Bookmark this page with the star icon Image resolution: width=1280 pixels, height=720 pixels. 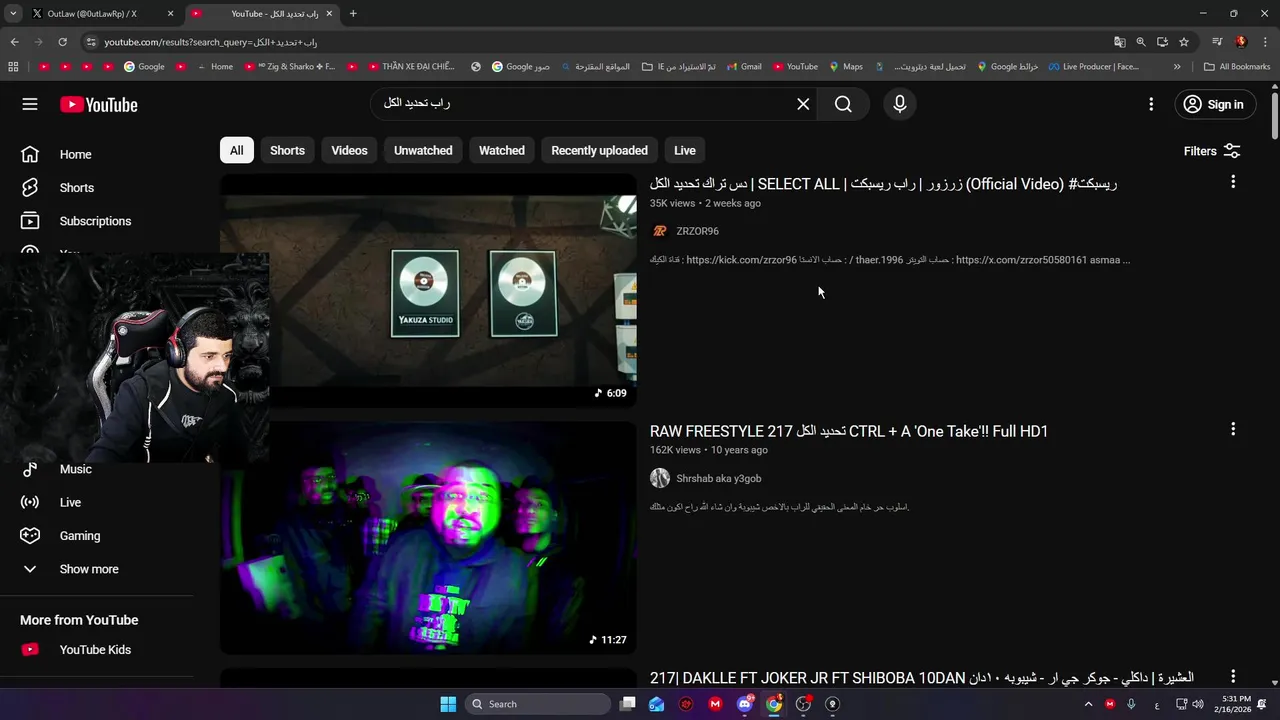click(x=1184, y=42)
